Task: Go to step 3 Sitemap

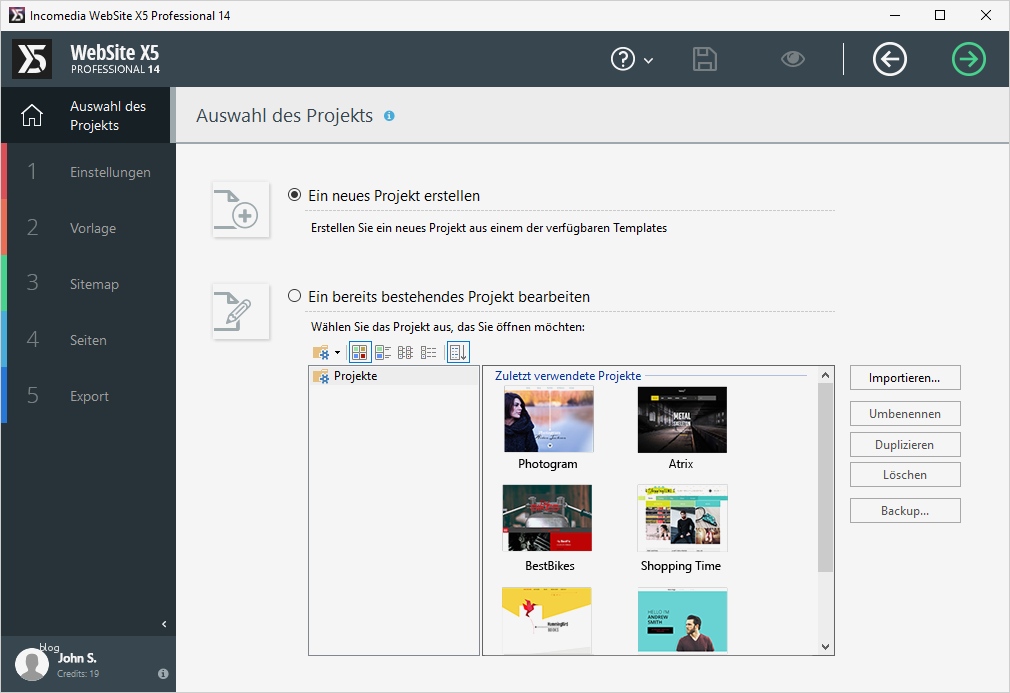Action: point(88,284)
